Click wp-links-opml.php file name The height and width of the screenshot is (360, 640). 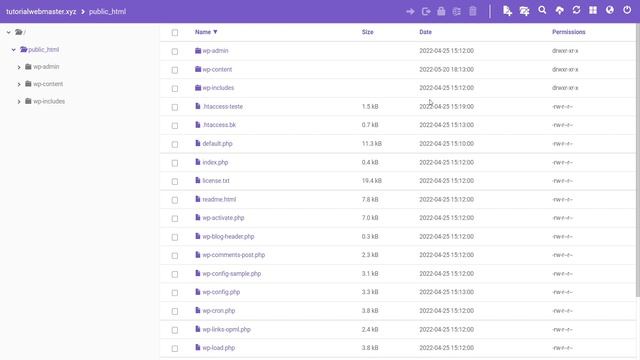click(x=227, y=329)
